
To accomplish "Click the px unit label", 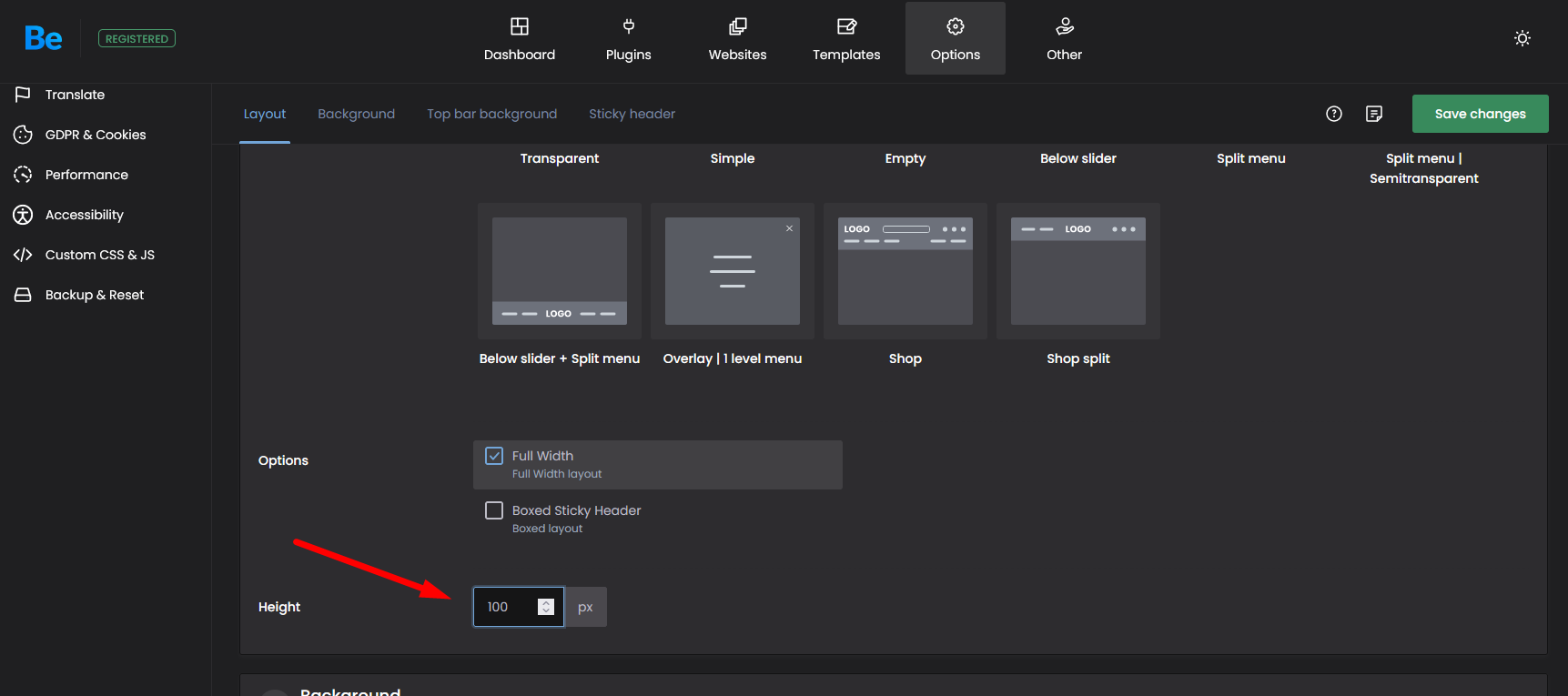I will click(585, 607).
